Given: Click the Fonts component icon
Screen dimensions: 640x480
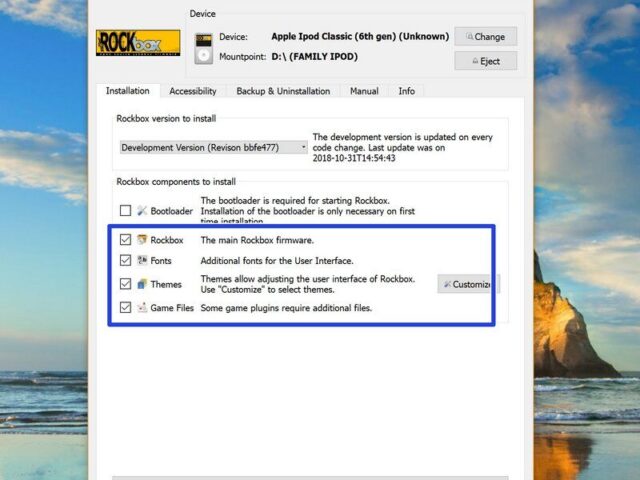Looking at the screenshot, I should pos(142,260).
